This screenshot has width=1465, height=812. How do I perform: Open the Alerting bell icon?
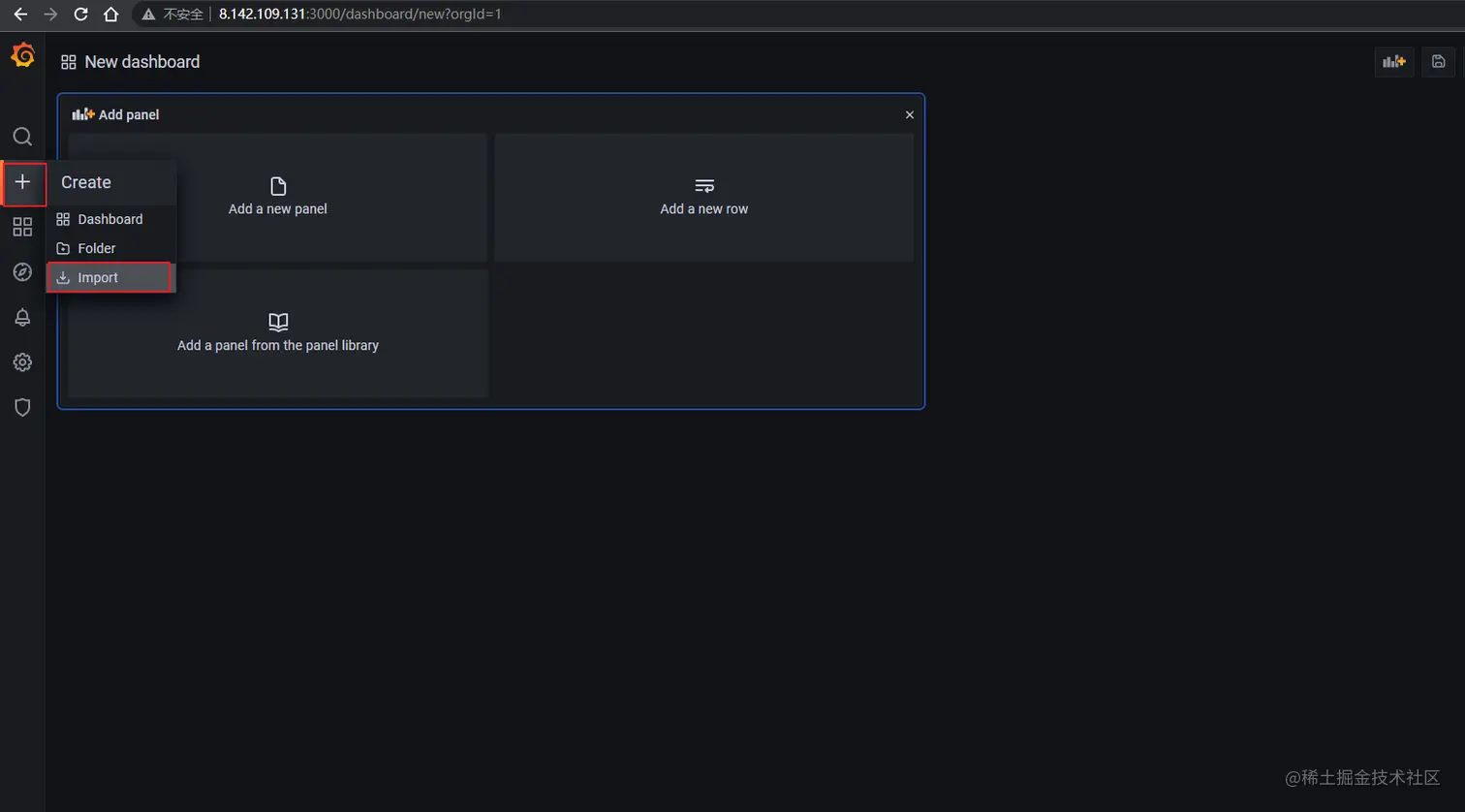pos(22,317)
